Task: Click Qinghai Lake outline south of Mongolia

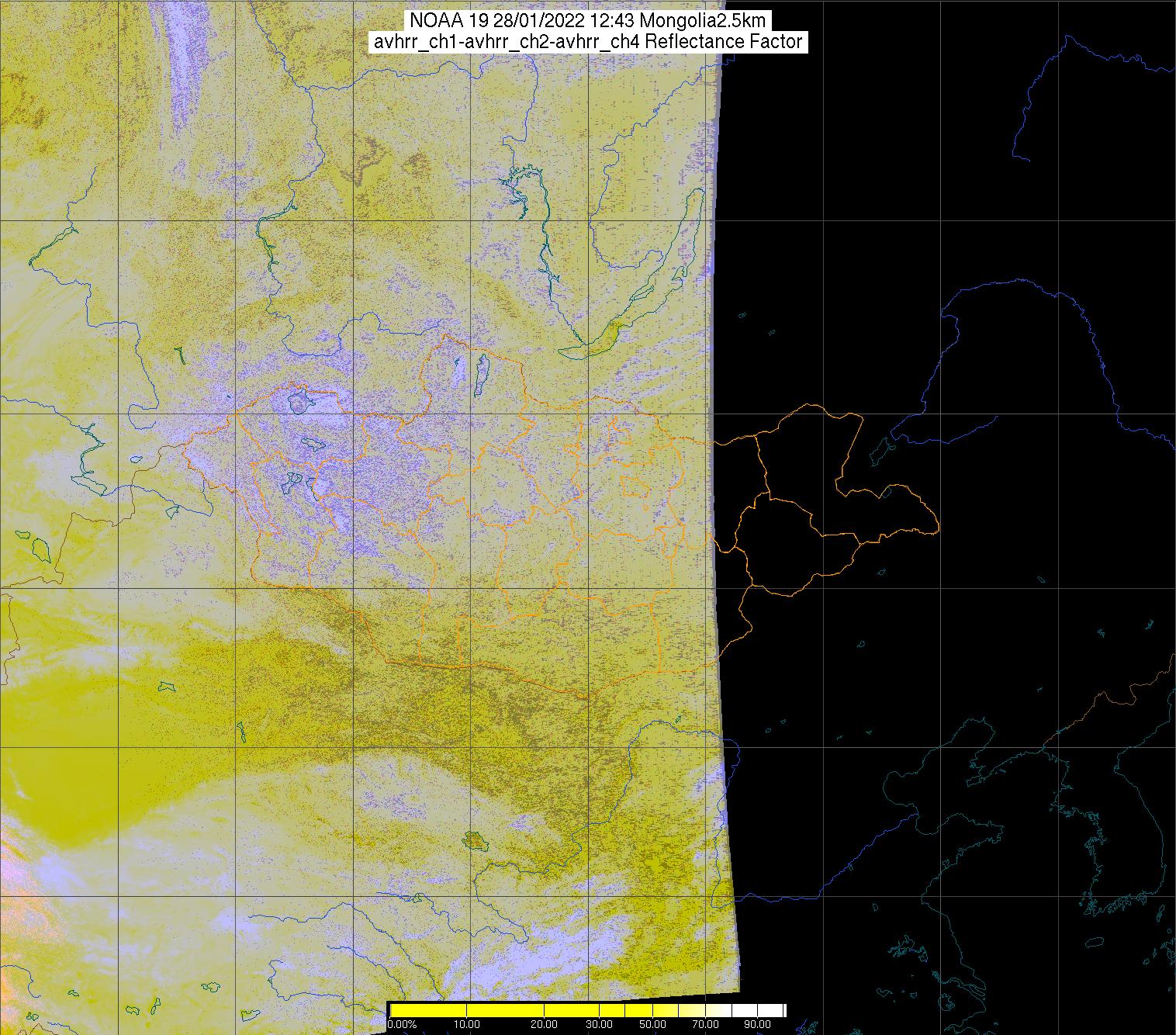Action: click(x=472, y=839)
